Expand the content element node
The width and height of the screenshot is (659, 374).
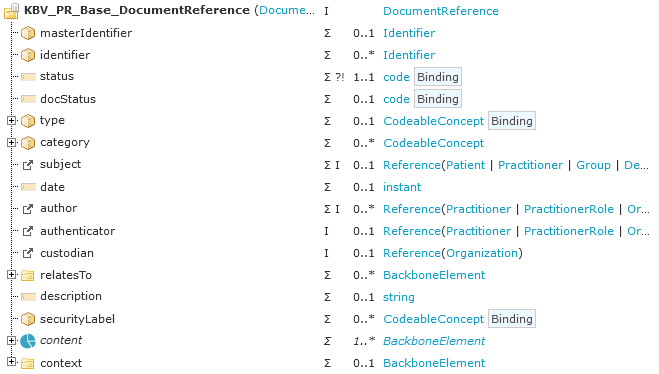point(11,340)
